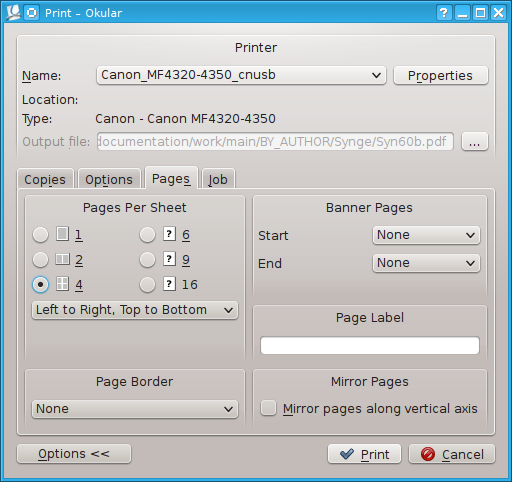
Task: Click the four-page grid layout icon
Action: coord(62,284)
